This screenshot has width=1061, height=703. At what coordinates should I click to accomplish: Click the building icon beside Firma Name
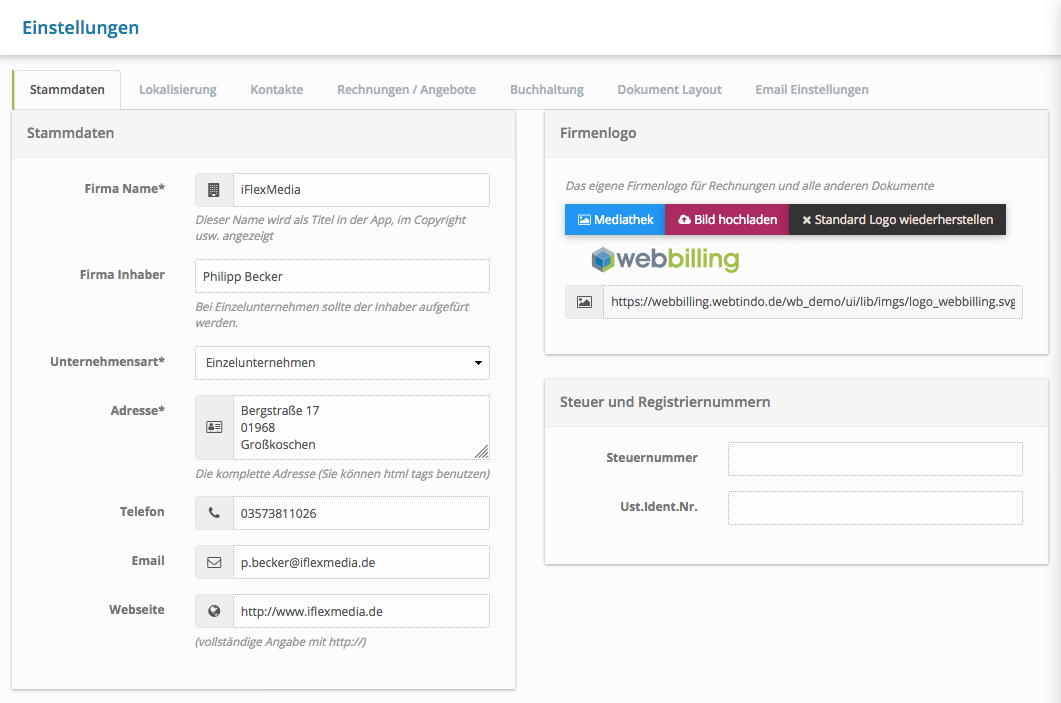214,190
